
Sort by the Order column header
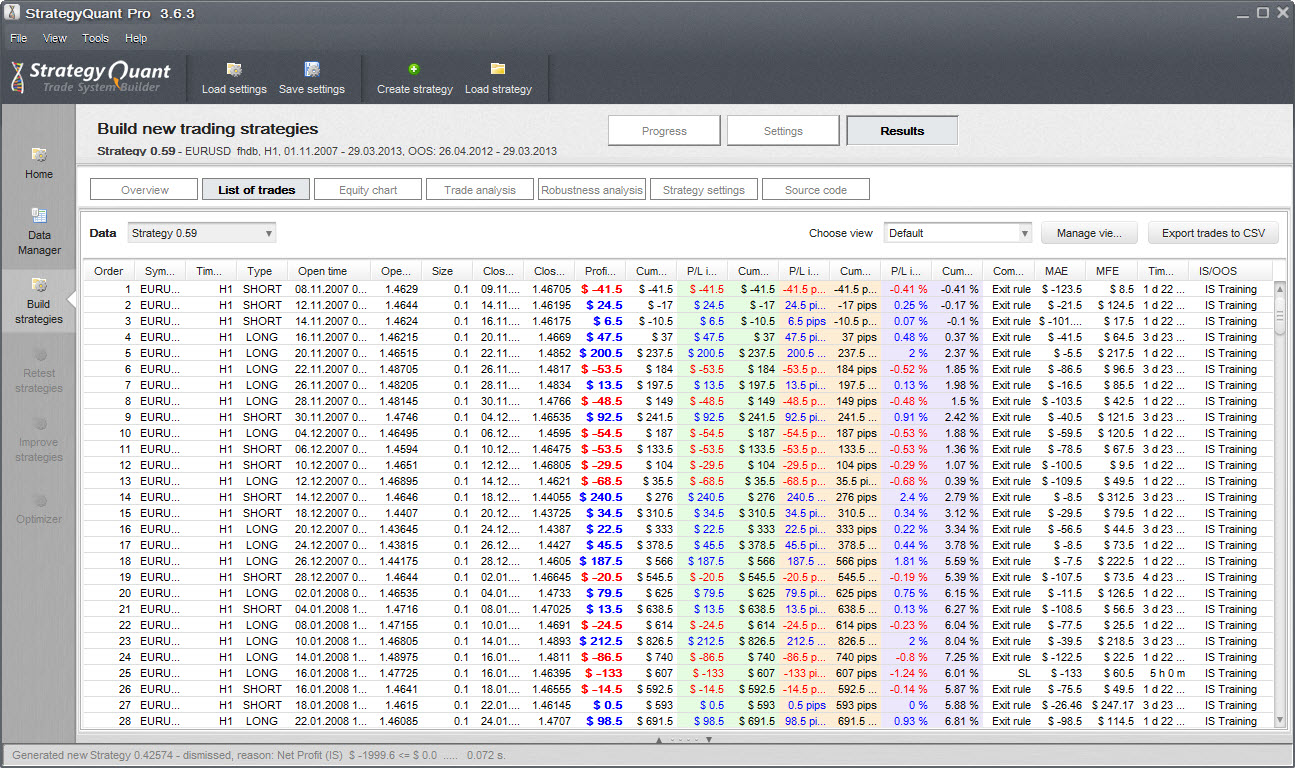pyautogui.click(x=108, y=271)
